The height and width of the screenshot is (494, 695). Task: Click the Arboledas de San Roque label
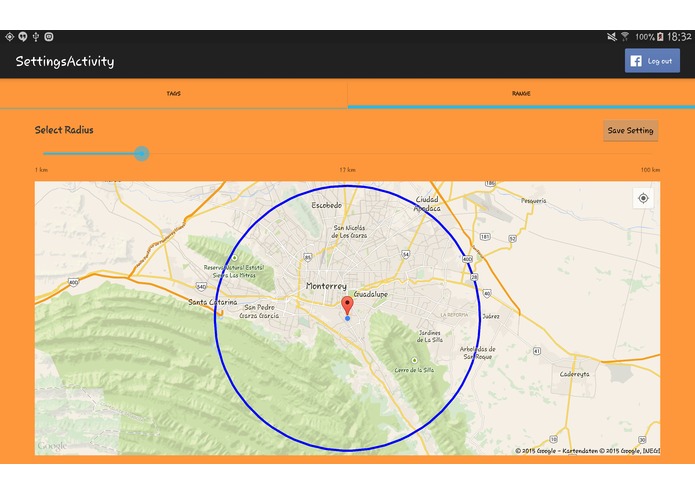[x=477, y=353]
